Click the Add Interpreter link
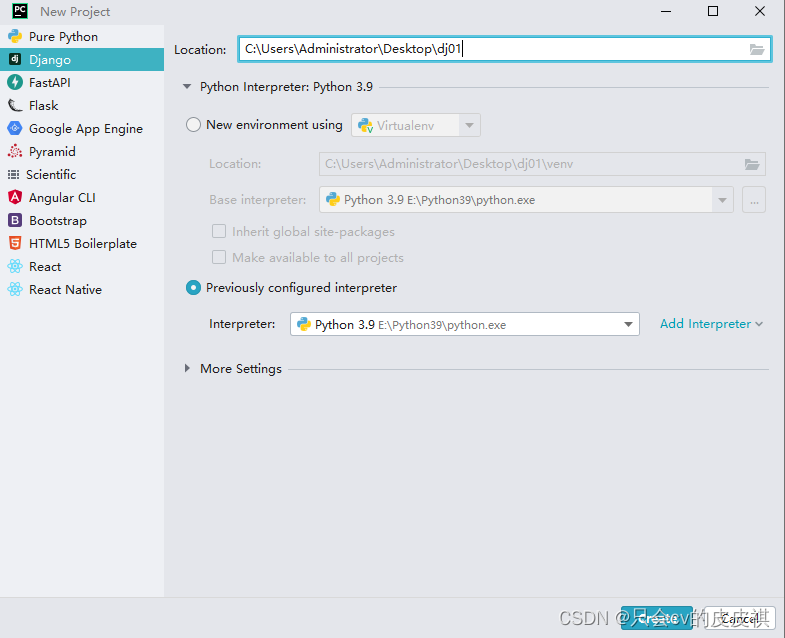The image size is (785, 638). tap(711, 324)
